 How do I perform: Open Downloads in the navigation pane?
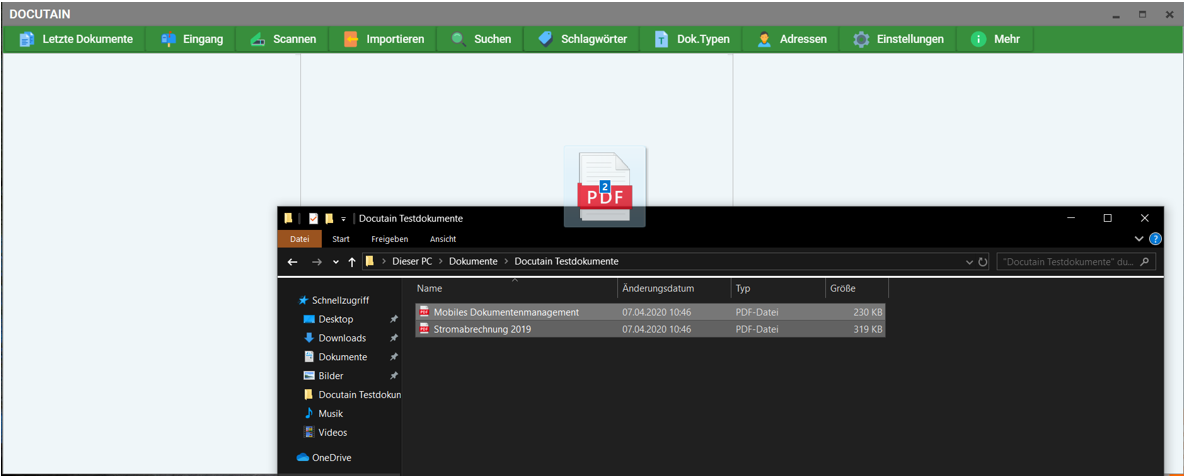(x=342, y=338)
